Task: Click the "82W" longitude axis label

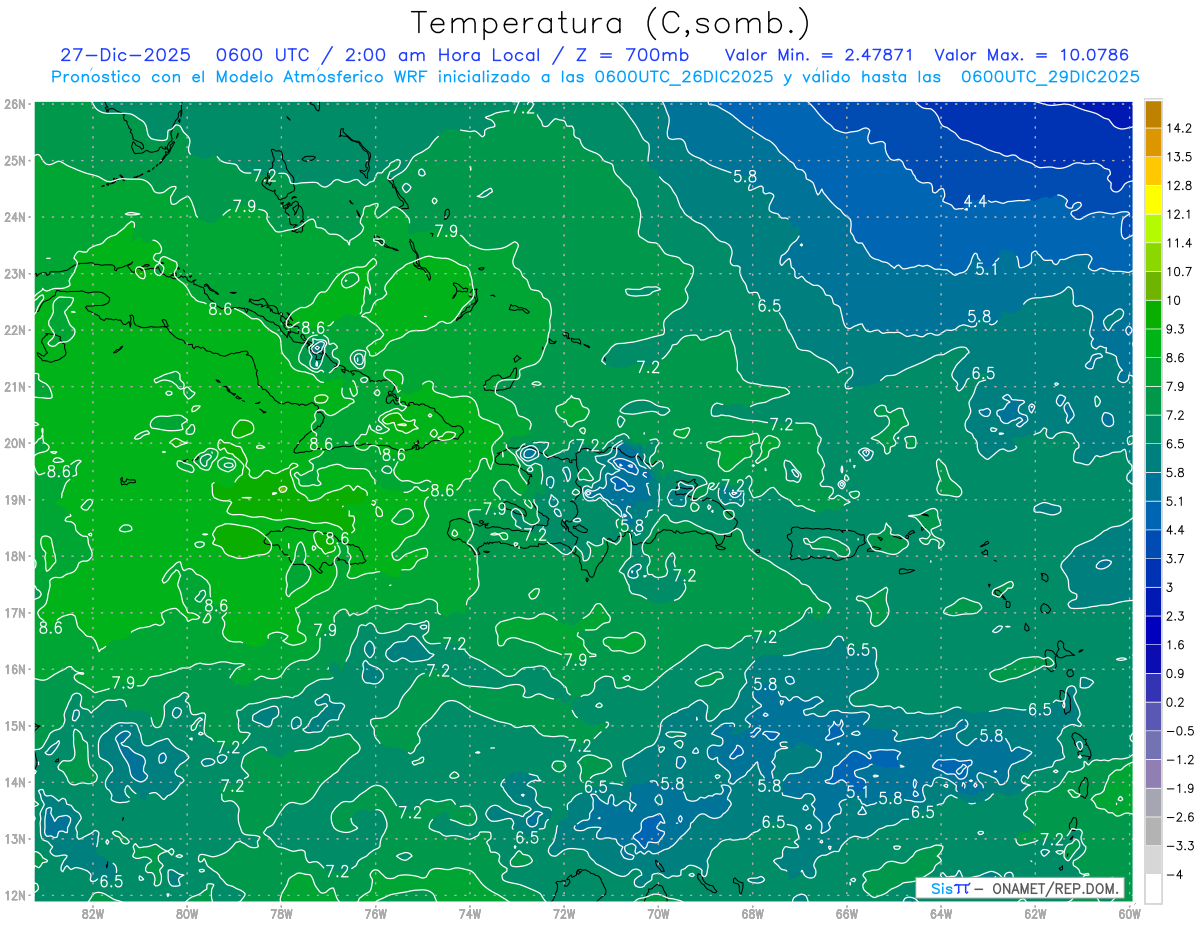Action: click(x=93, y=913)
